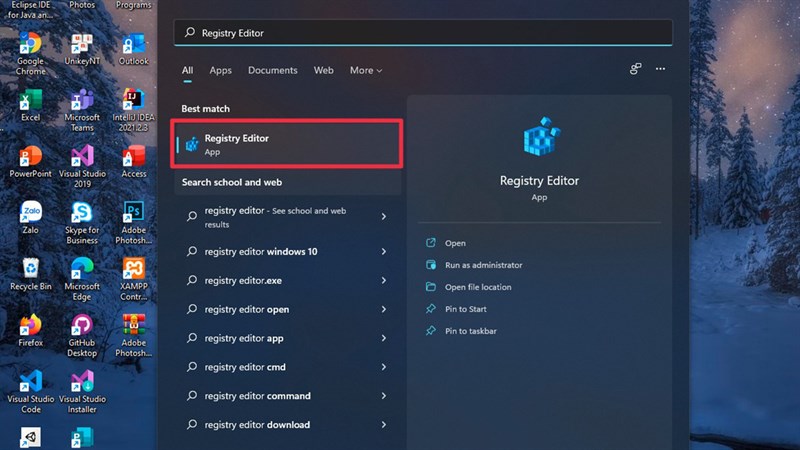
Task: Expand arrow for 'registry editor cmd'
Action: 384,367
